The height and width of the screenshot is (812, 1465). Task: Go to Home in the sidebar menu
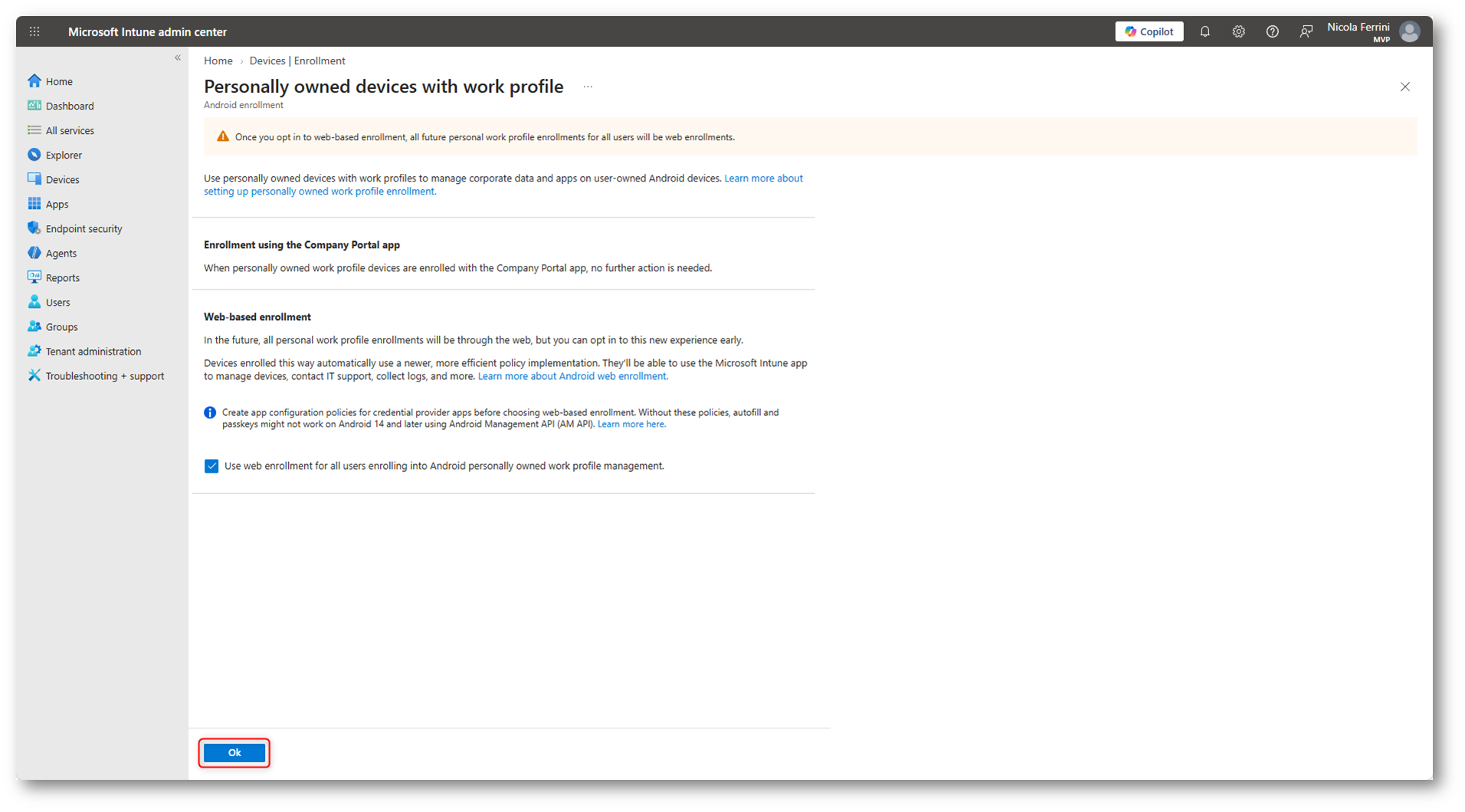pos(59,81)
